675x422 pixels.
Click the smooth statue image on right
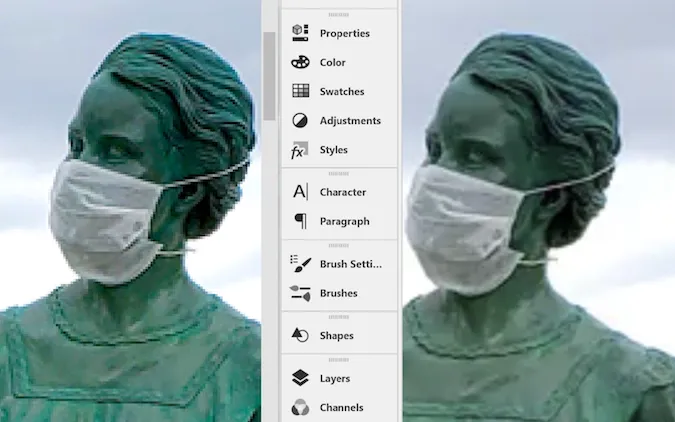click(x=539, y=211)
